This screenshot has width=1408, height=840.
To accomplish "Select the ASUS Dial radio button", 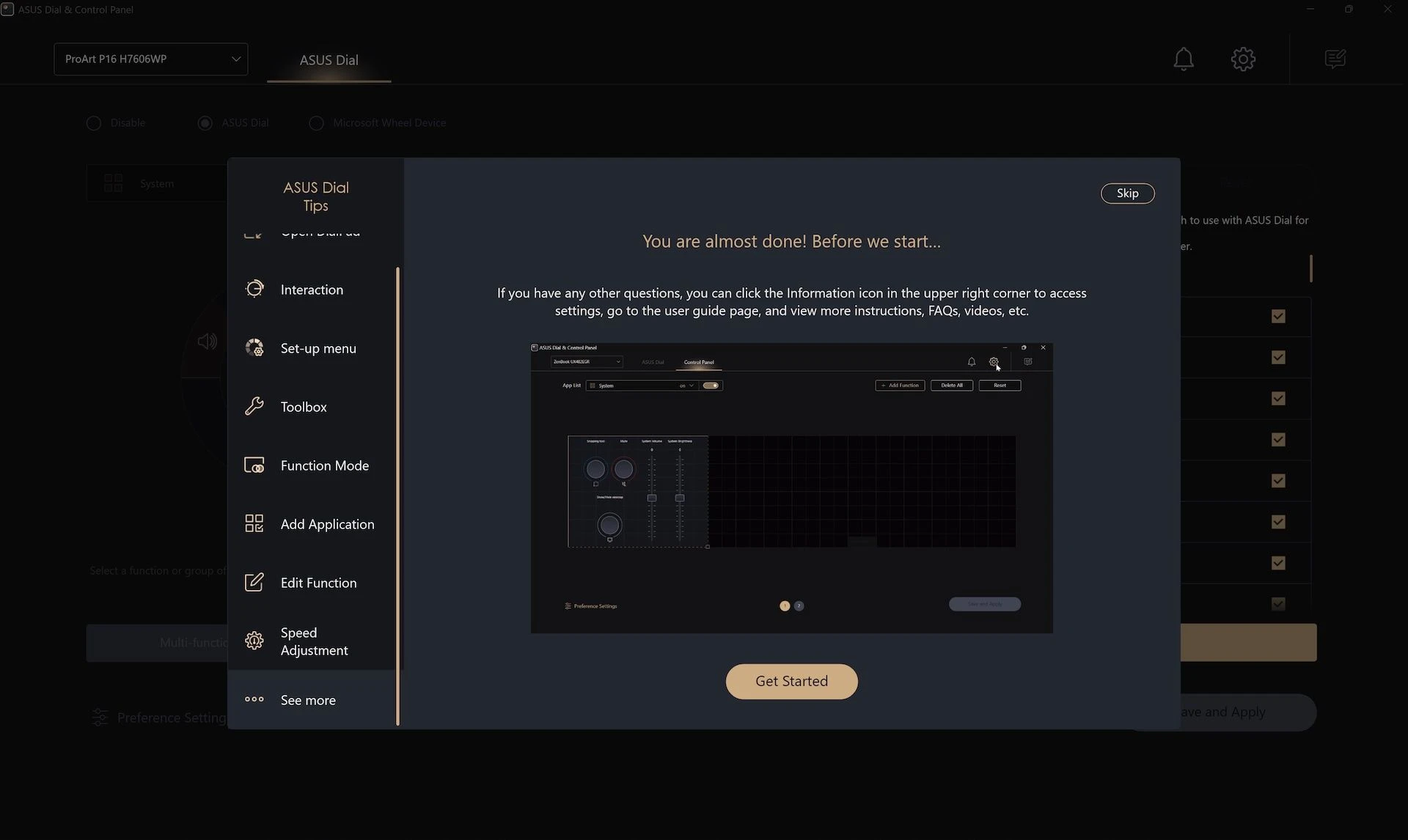I will coord(205,123).
